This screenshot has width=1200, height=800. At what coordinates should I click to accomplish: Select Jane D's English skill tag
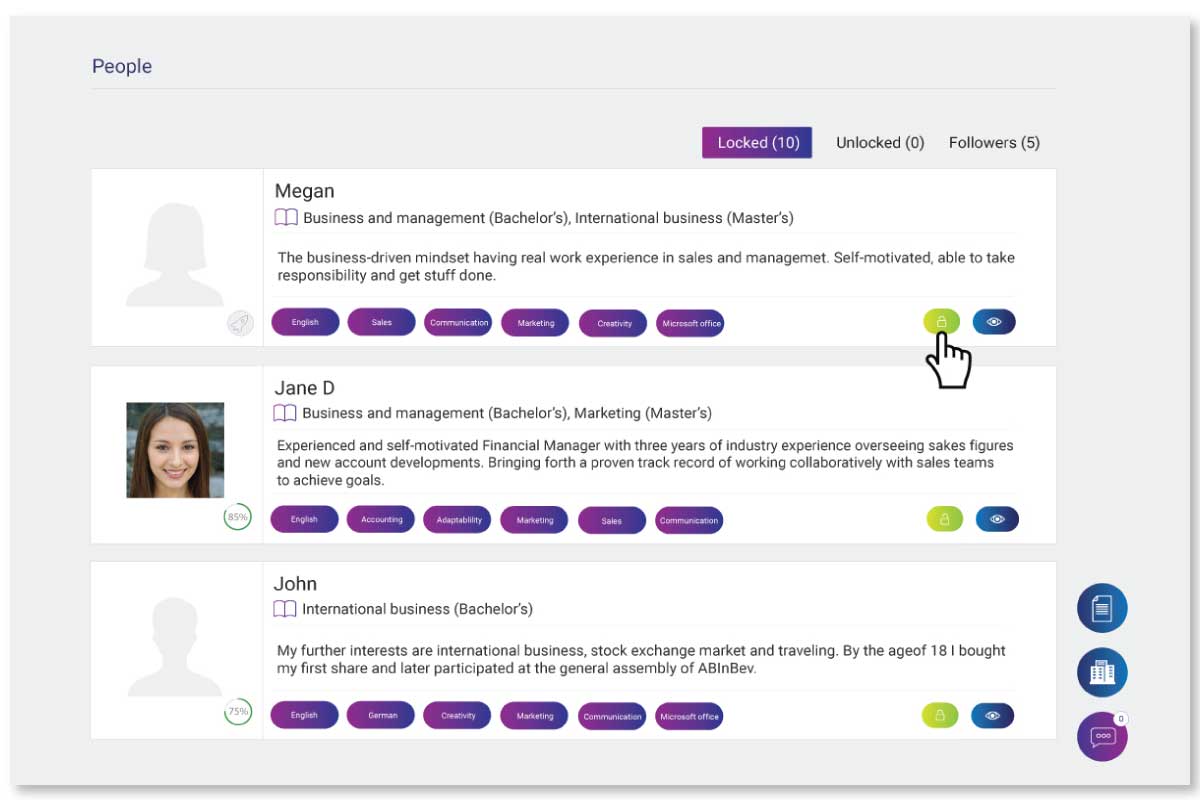(304, 519)
